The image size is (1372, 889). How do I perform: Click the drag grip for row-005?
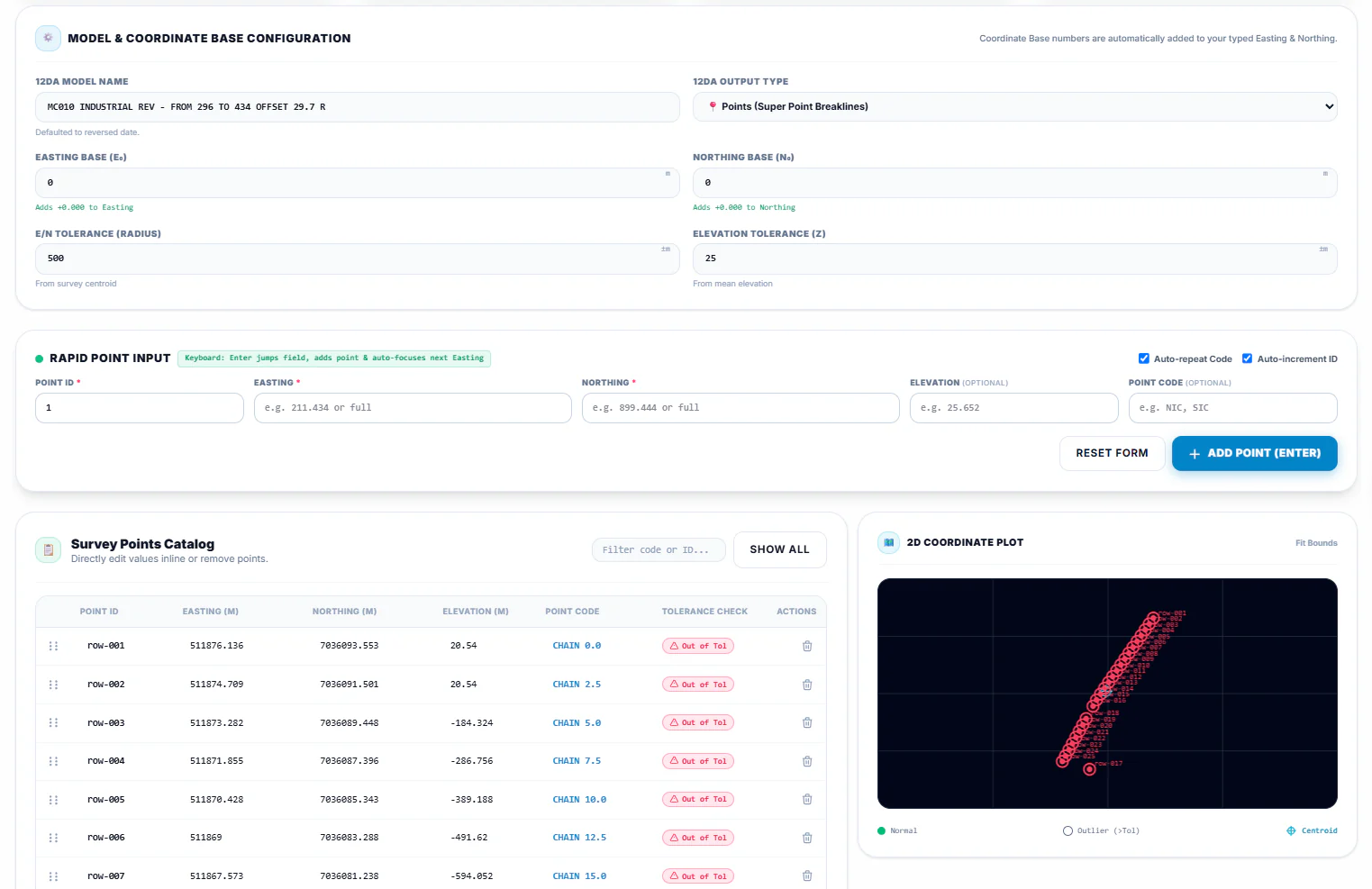tap(53, 800)
